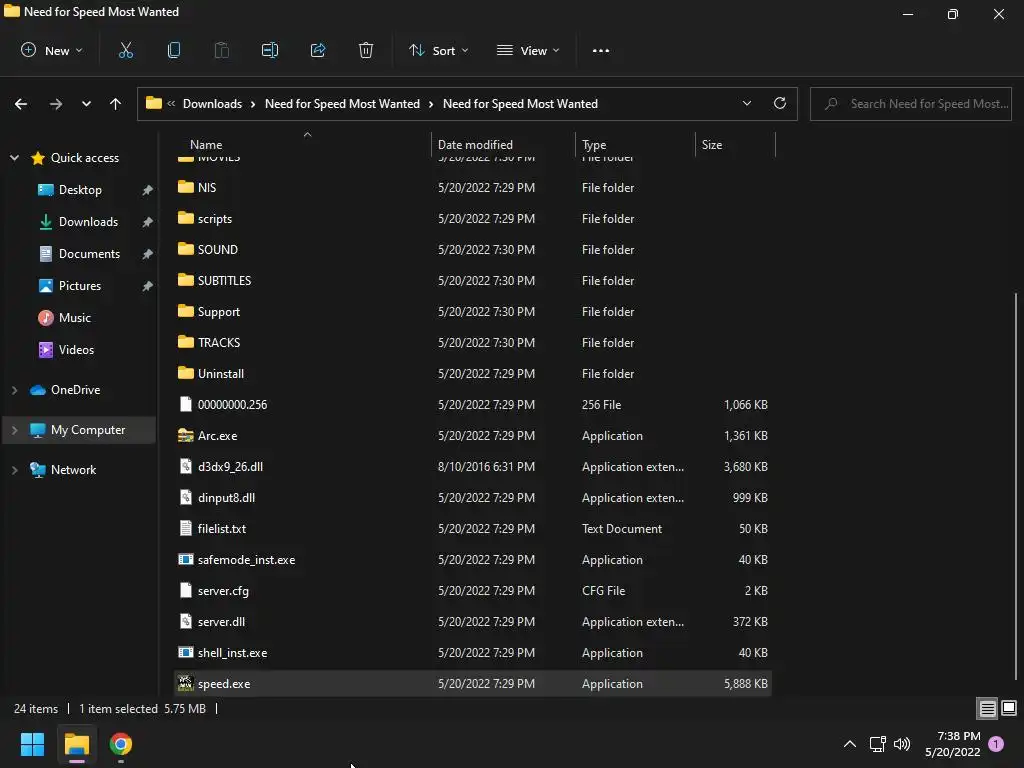Click the d3dx9_26.dll file icon
1024x768 pixels.
[185, 466]
